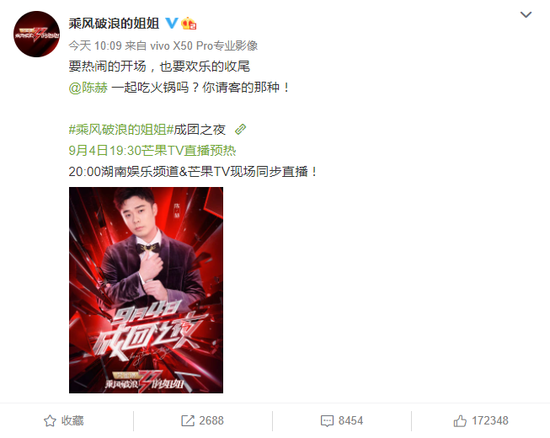Open the vivo X50 Pro专业影像 source link
Image resolution: width=550 pixels, height=438 pixels.
coord(204,46)
